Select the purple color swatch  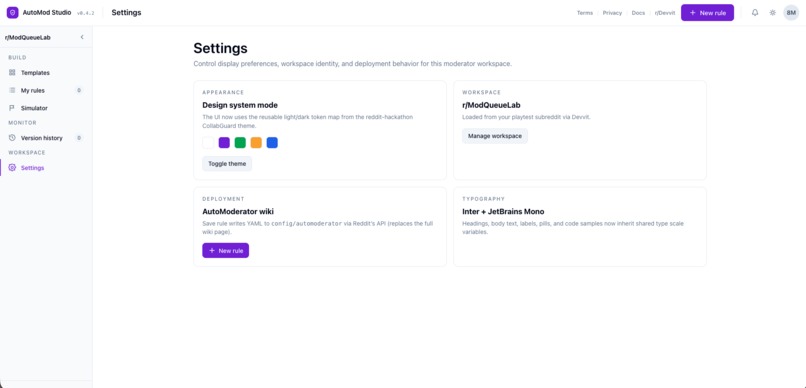click(x=224, y=143)
